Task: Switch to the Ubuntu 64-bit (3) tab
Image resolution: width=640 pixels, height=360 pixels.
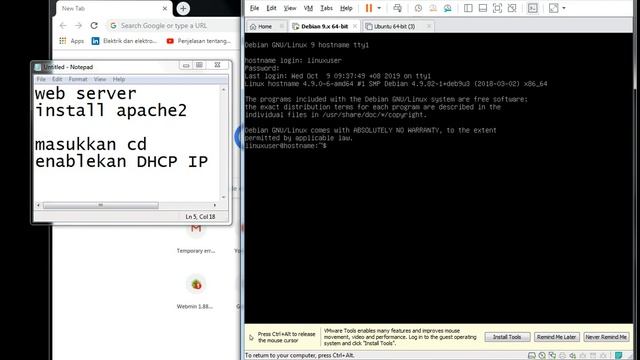Action: 394,27
